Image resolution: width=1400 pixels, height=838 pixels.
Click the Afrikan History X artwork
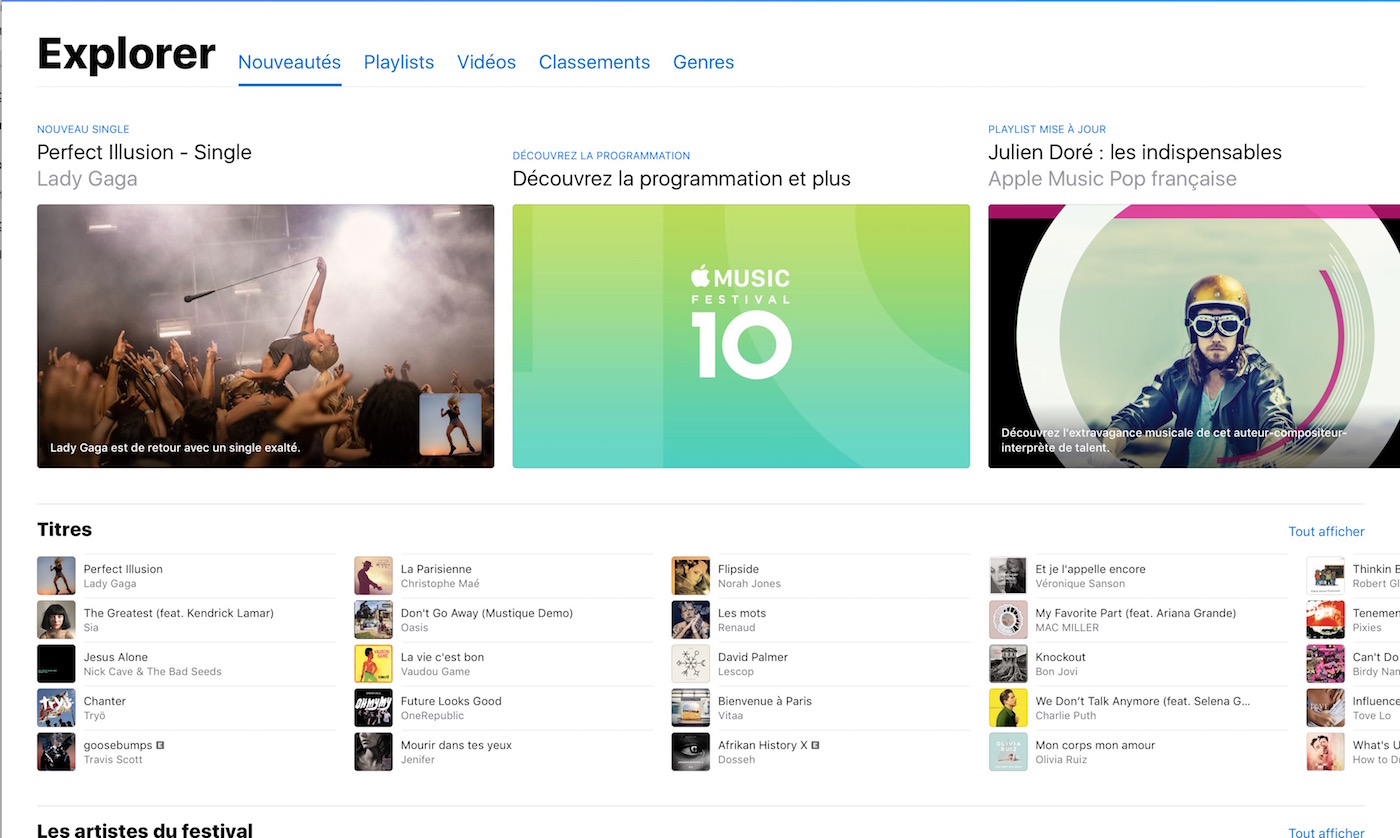691,752
